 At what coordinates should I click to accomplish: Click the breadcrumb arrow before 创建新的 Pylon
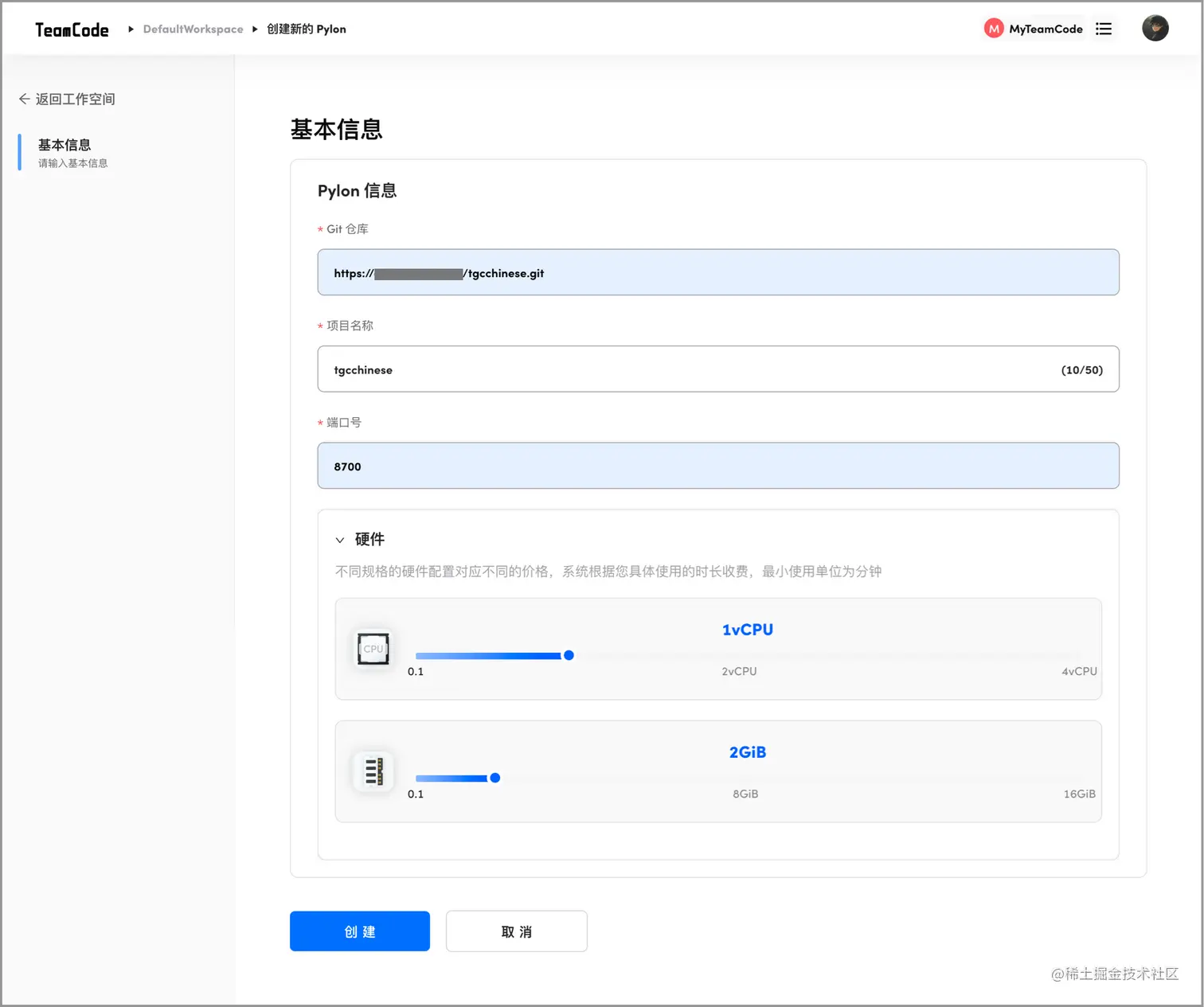[x=255, y=29]
